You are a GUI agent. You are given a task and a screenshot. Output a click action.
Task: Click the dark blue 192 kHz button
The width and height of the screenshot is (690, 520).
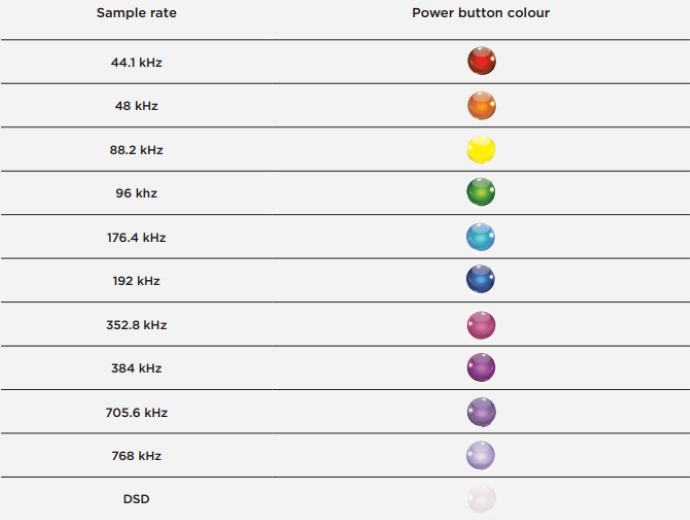[481, 280]
